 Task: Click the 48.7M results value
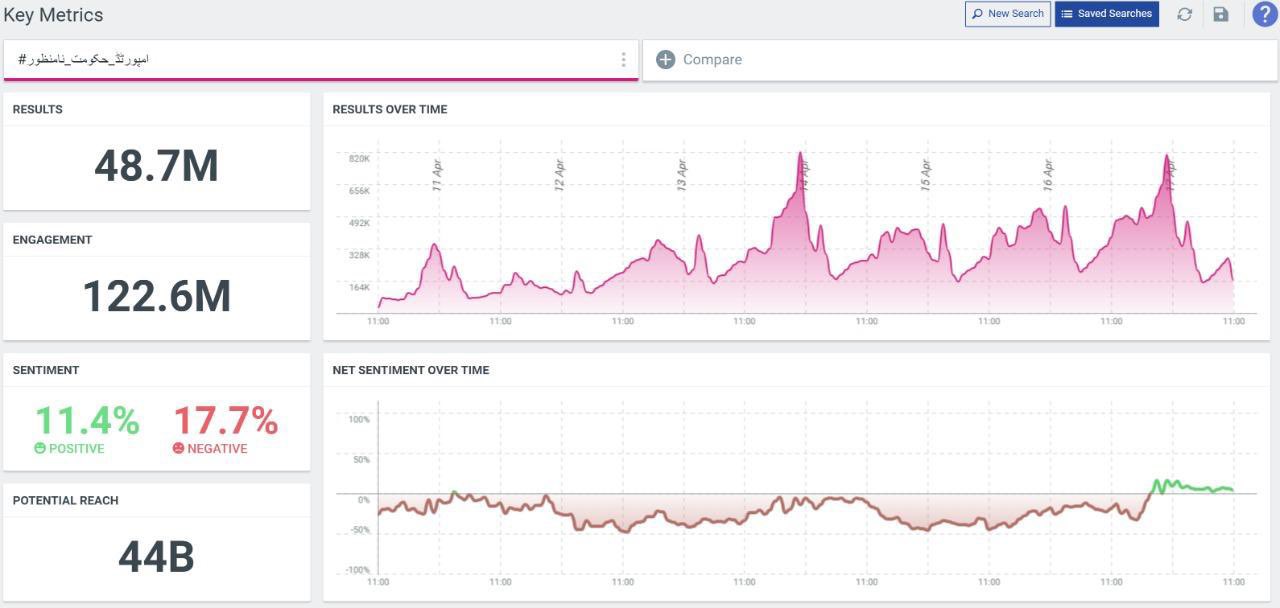(x=156, y=166)
